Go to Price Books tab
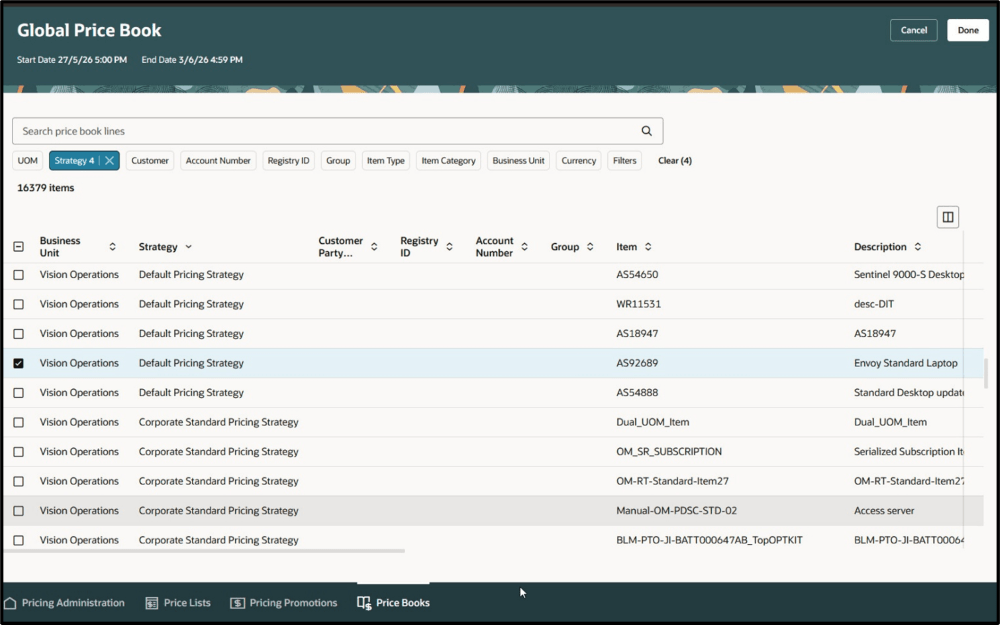 pos(393,603)
